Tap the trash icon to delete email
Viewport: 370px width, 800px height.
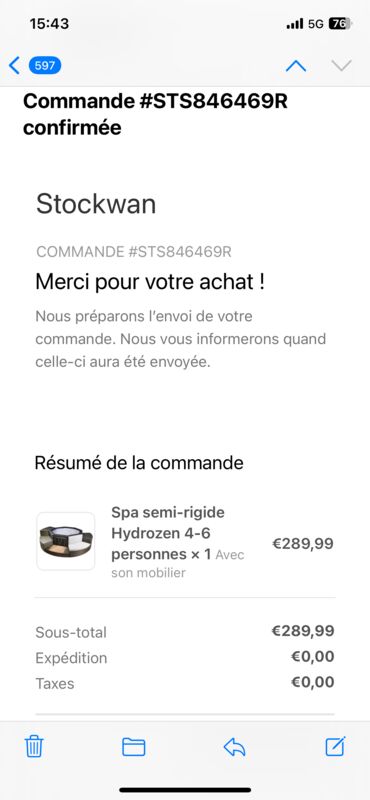click(x=34, y=746)
